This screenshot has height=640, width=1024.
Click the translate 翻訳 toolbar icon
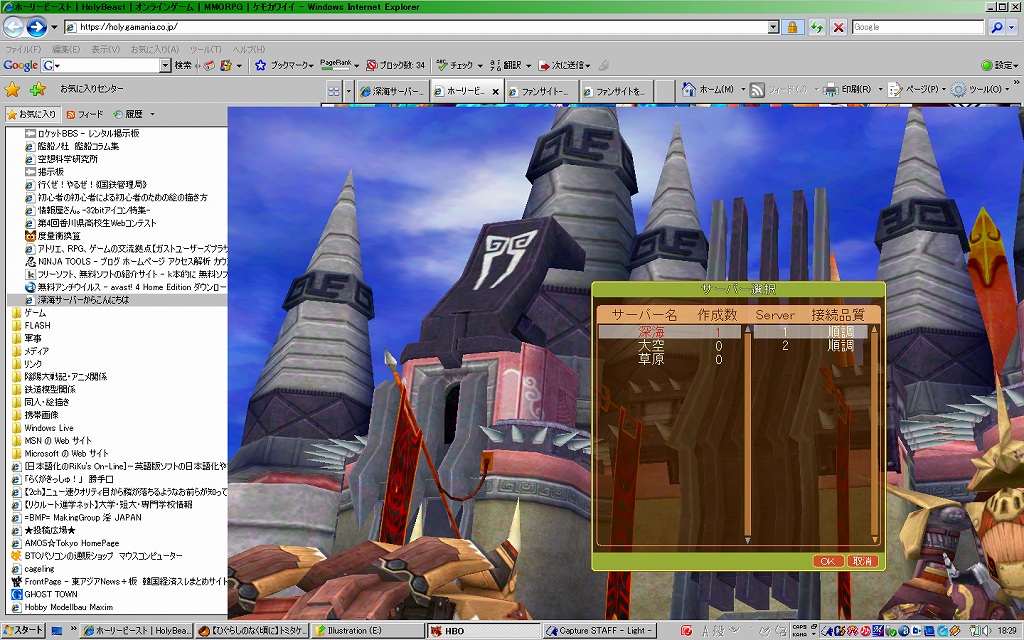495,65
